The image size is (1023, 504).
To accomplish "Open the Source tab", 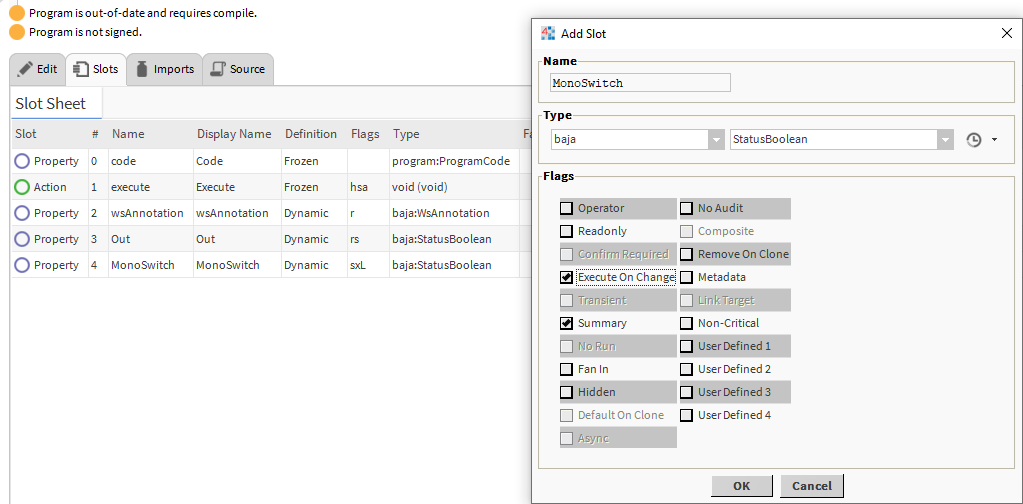I will click(x=238, y=69).
